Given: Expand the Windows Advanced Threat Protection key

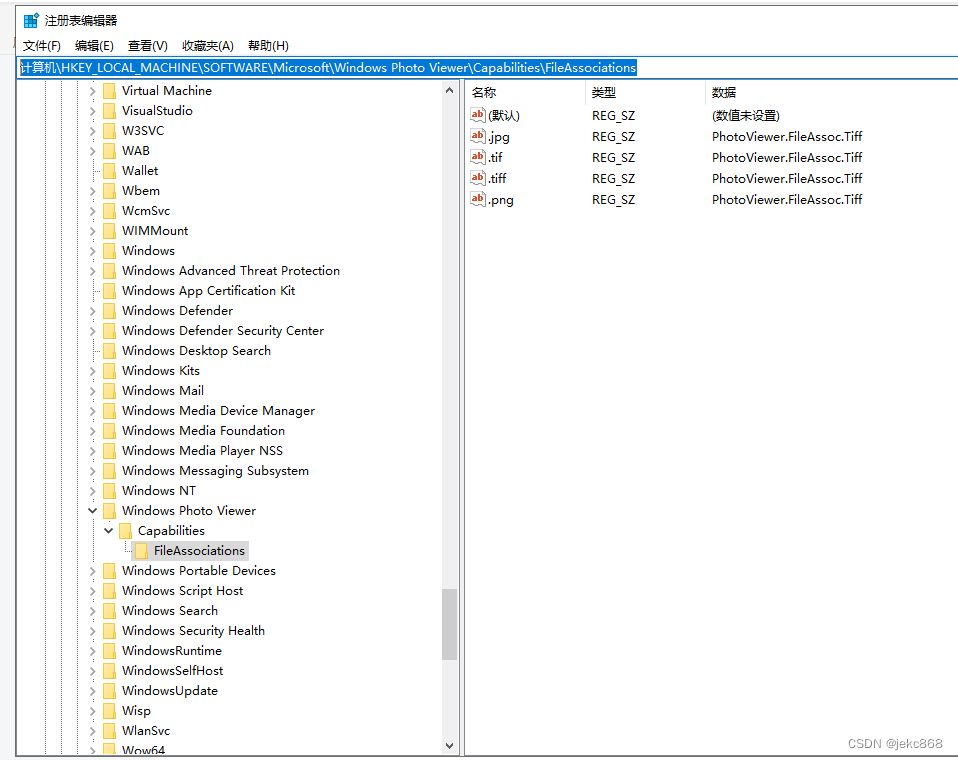Looking at the screenshot, I should (x=92, y=271).
